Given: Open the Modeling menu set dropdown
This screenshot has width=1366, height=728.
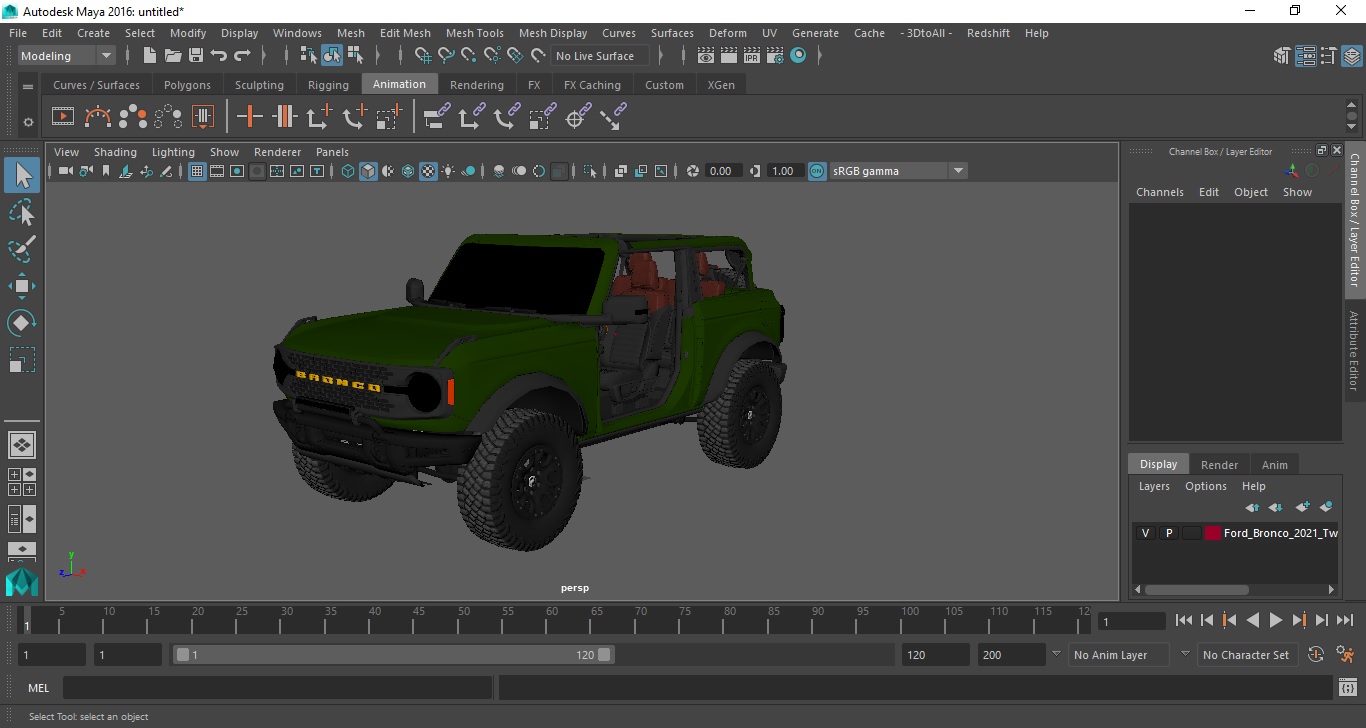Looking at the screenshot, I should click(67, 56).
